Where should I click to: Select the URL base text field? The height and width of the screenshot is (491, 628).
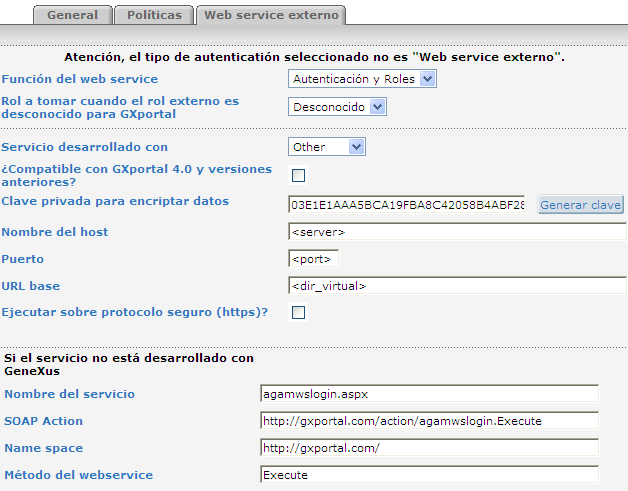(457, 286)
